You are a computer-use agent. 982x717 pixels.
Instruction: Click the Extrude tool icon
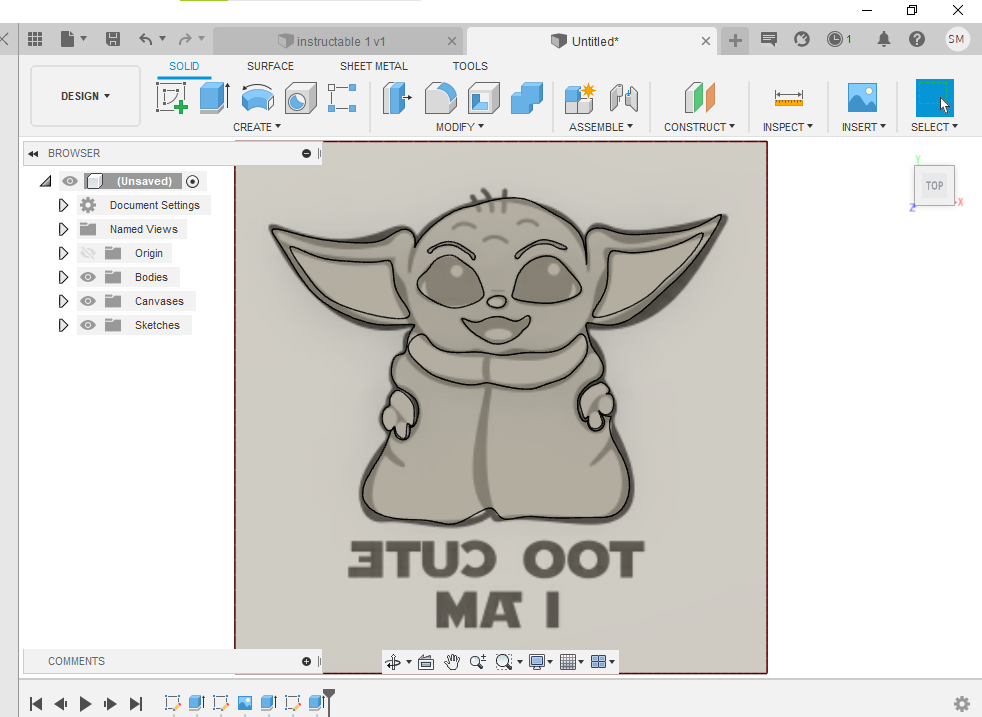[214, 98]
